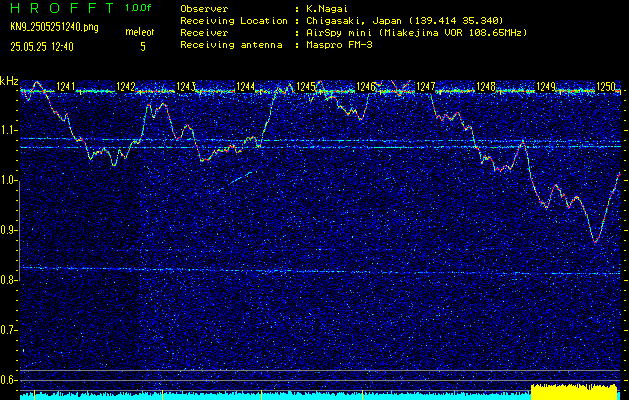Click the 1.0 frequency axis label

click(x=9, y=180)
